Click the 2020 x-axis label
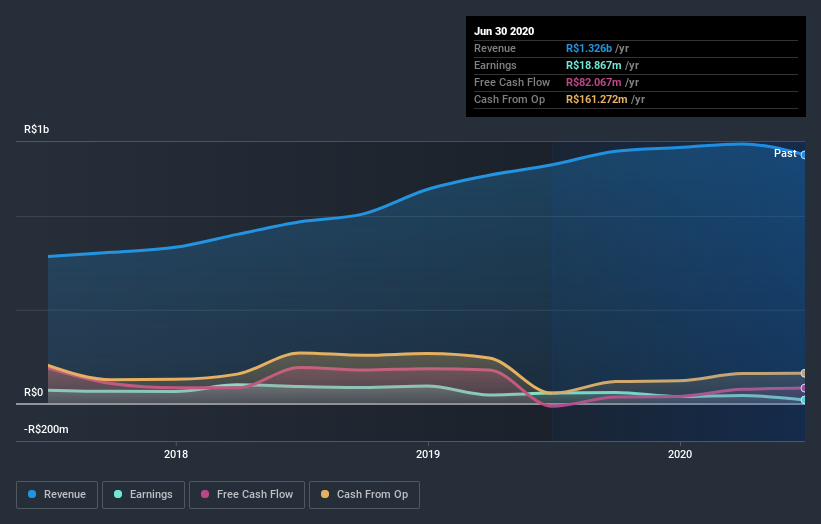821x524 pixels. coord(680,454)
